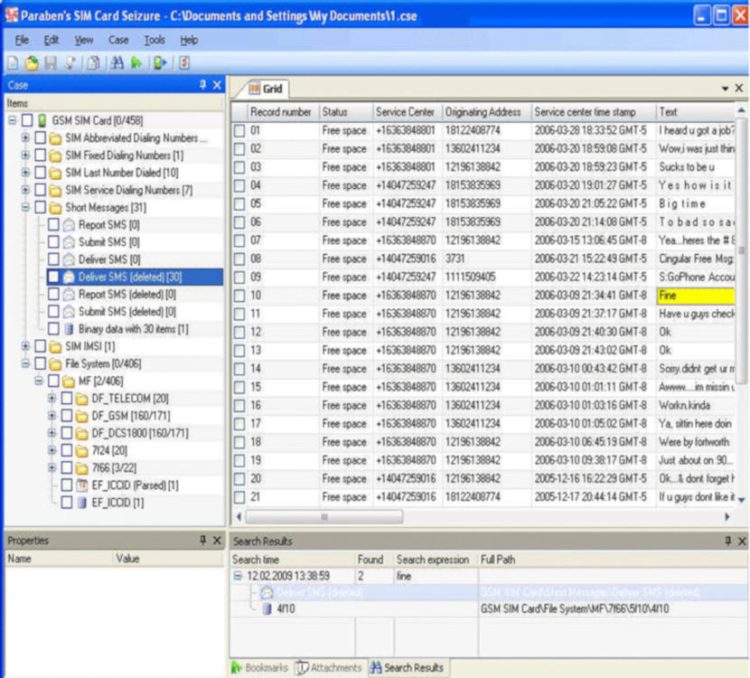Click the grid horizontal scrollbar thumb

point(324,517)
